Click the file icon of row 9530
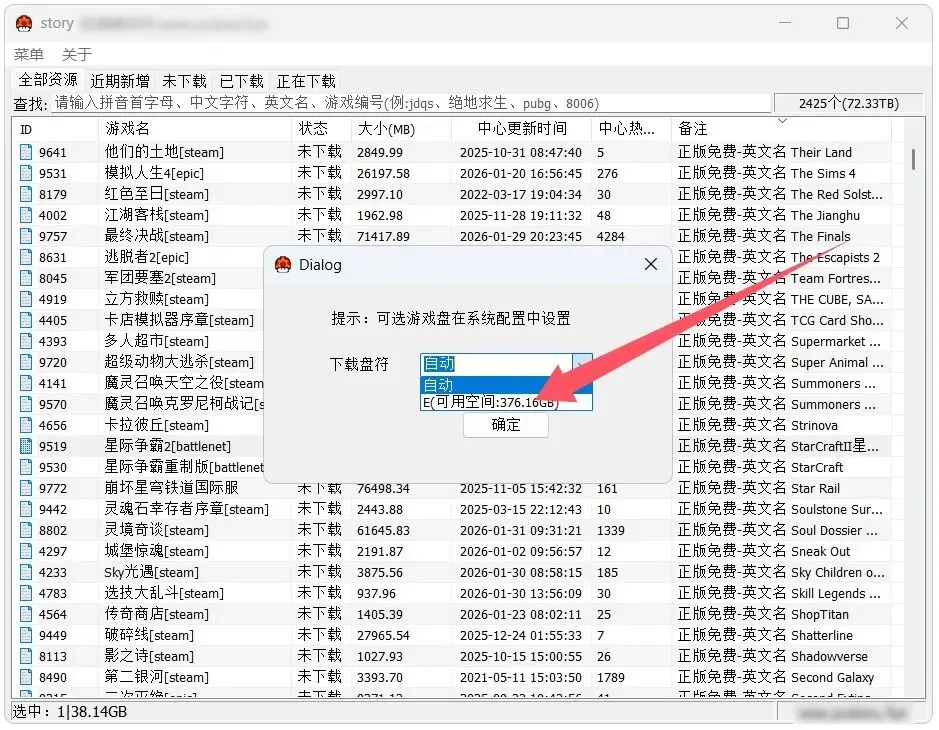The image size is (939, 730). click(x=26, y=467)
